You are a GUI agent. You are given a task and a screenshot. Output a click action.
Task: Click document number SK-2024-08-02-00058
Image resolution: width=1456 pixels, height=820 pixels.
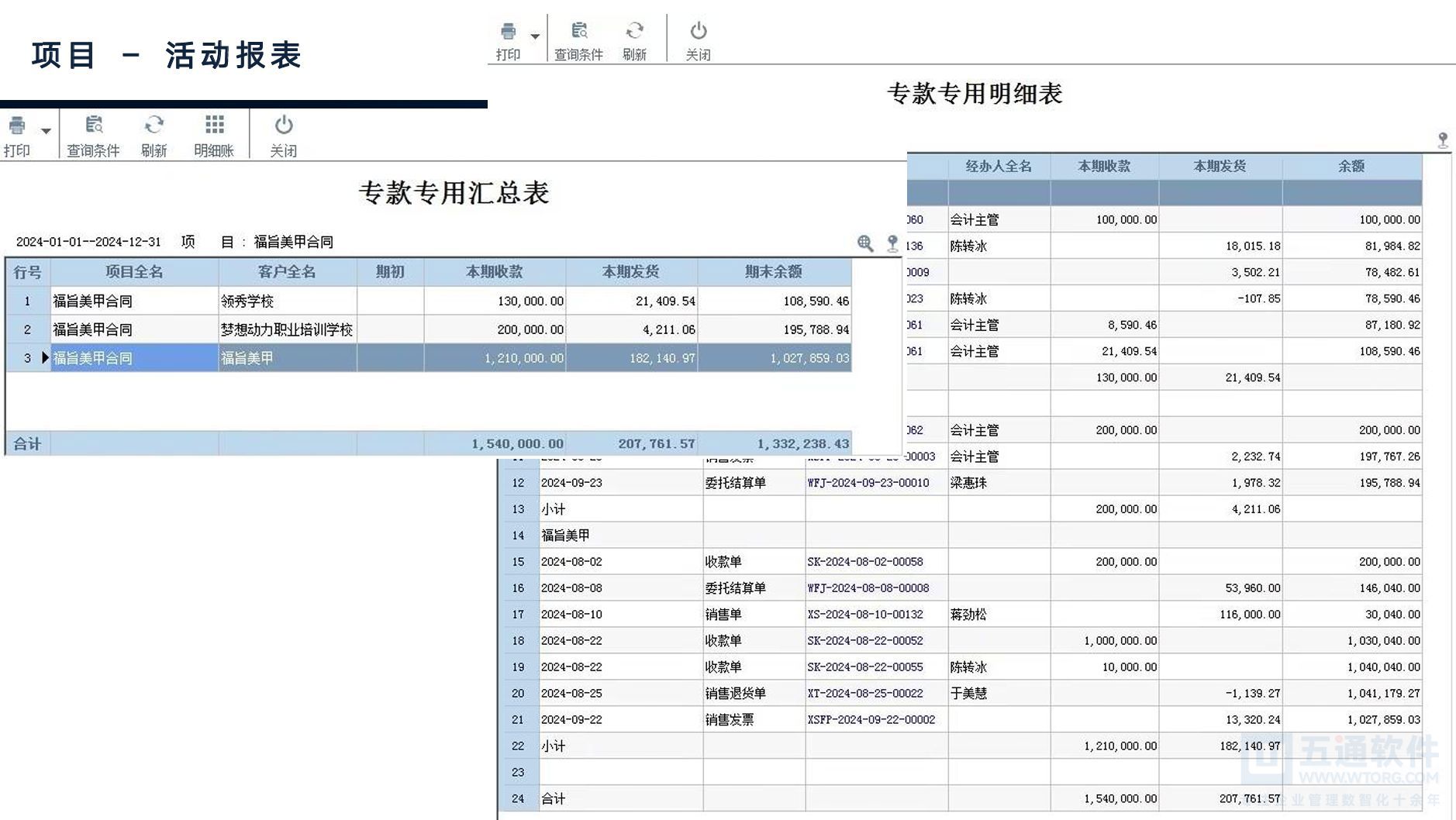[864, 562]
